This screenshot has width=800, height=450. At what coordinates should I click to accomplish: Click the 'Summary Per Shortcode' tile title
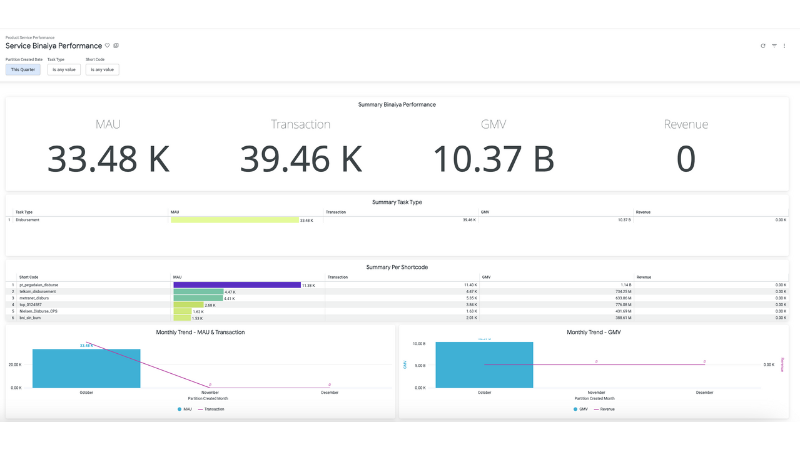[397, 267]
